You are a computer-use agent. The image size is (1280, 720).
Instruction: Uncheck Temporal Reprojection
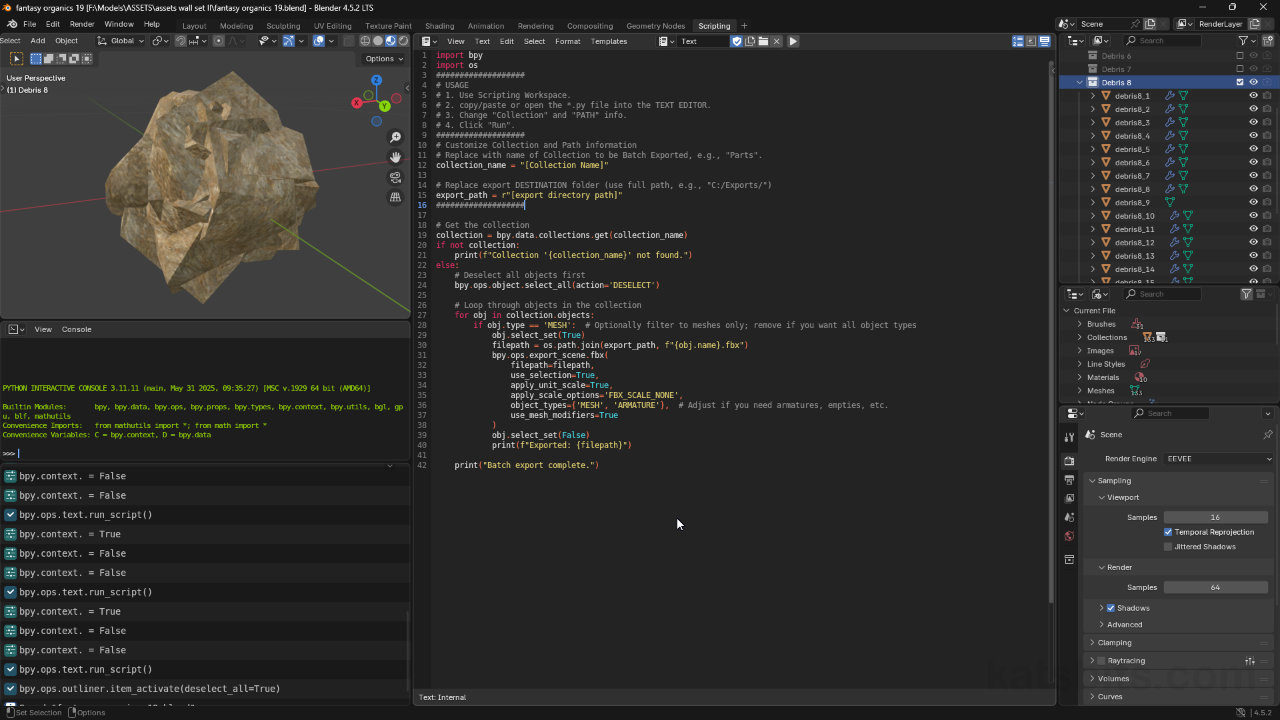tap(1169, 532)
